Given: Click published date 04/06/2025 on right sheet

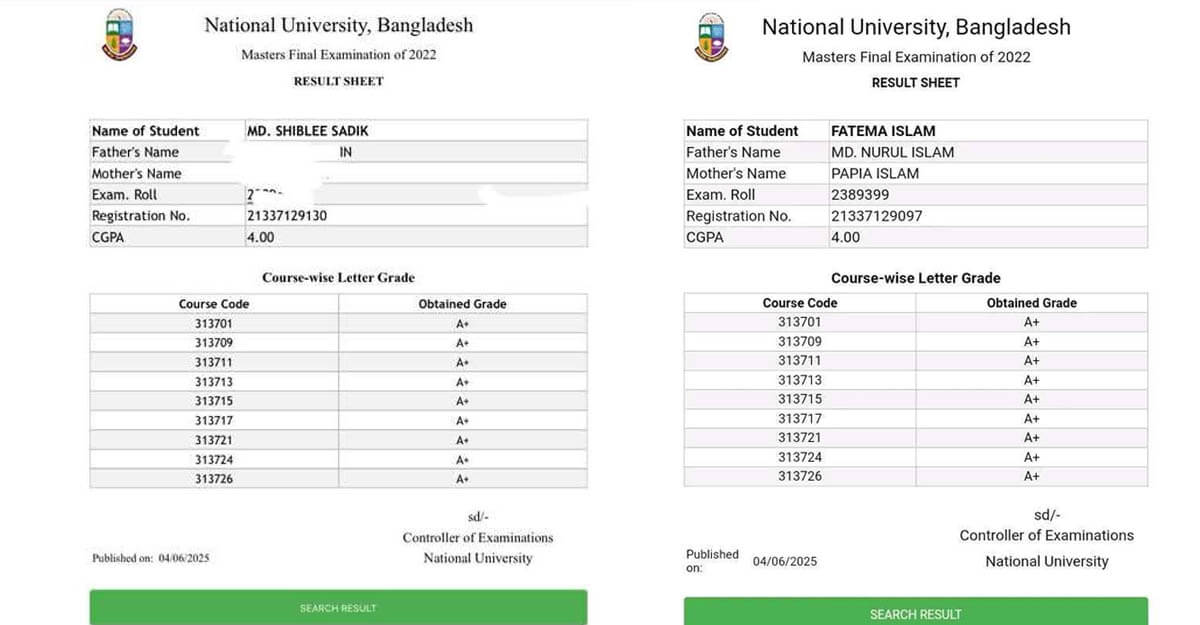Looking at the screenshot, I should click(x=785, y=562).
